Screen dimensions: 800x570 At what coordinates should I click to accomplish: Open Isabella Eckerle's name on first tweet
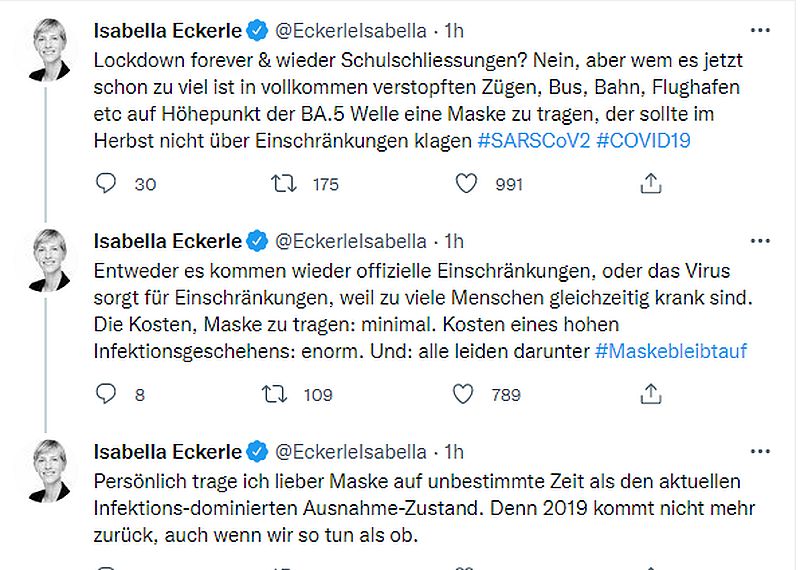pos(167,31)
